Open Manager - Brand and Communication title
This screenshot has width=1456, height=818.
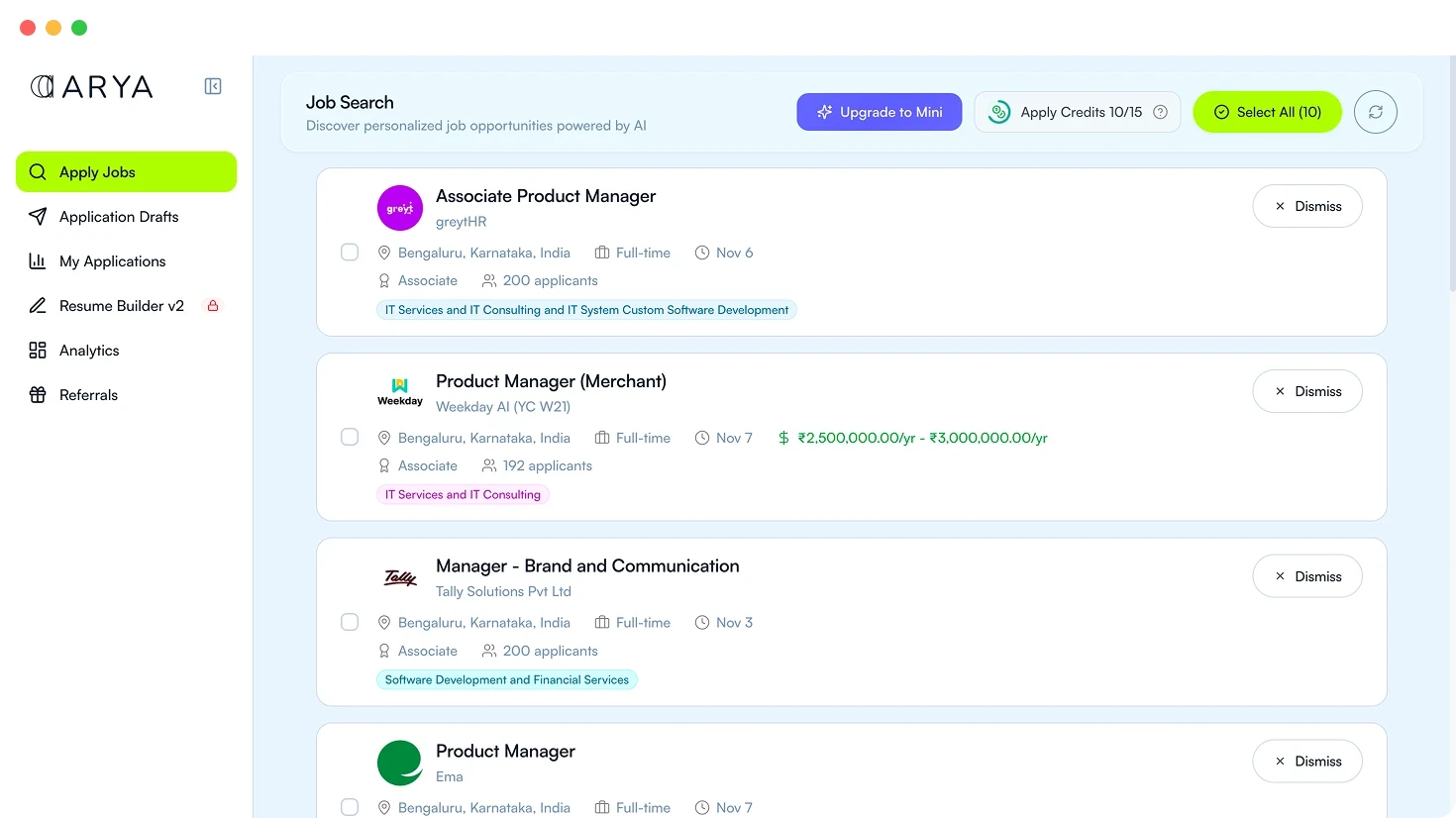click(587, 565)
